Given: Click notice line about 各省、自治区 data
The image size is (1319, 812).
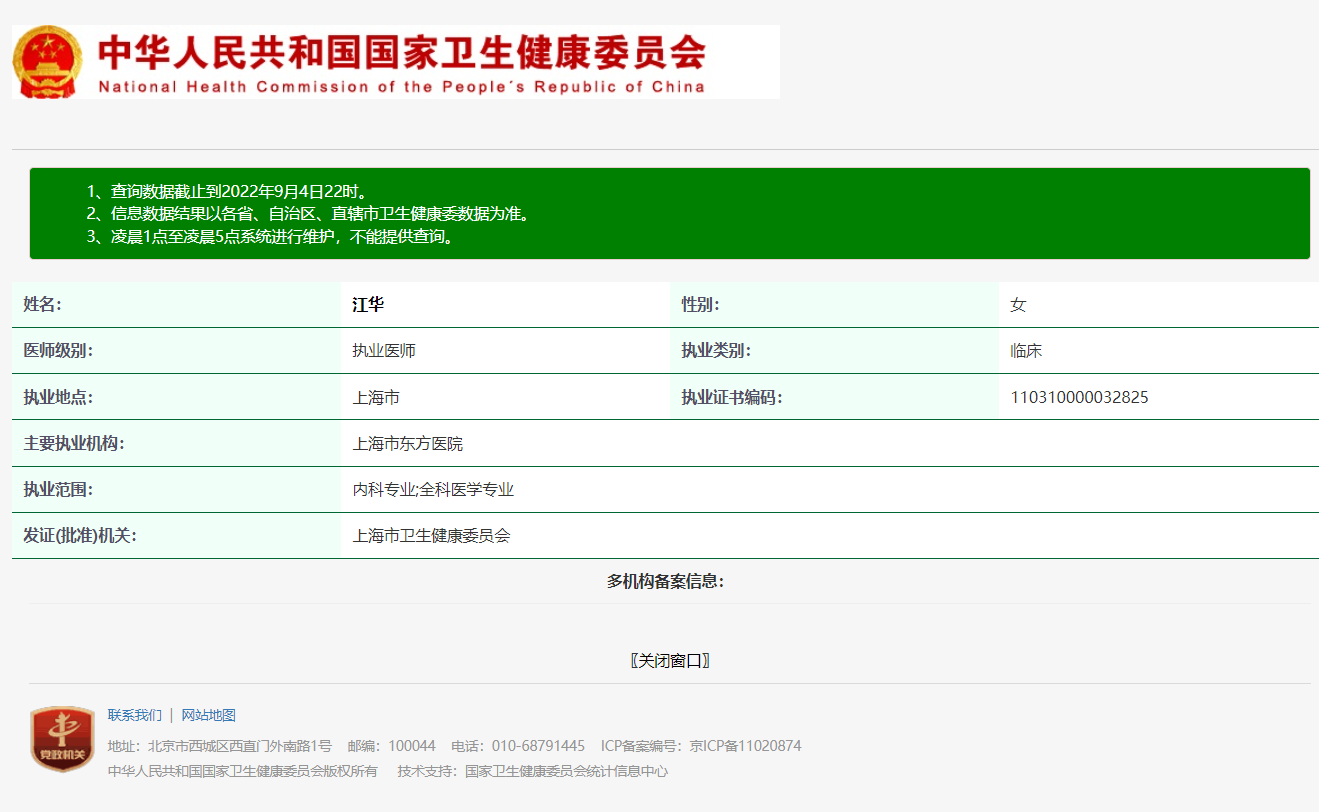Looking at the screenshot, I should coord(308,214).
